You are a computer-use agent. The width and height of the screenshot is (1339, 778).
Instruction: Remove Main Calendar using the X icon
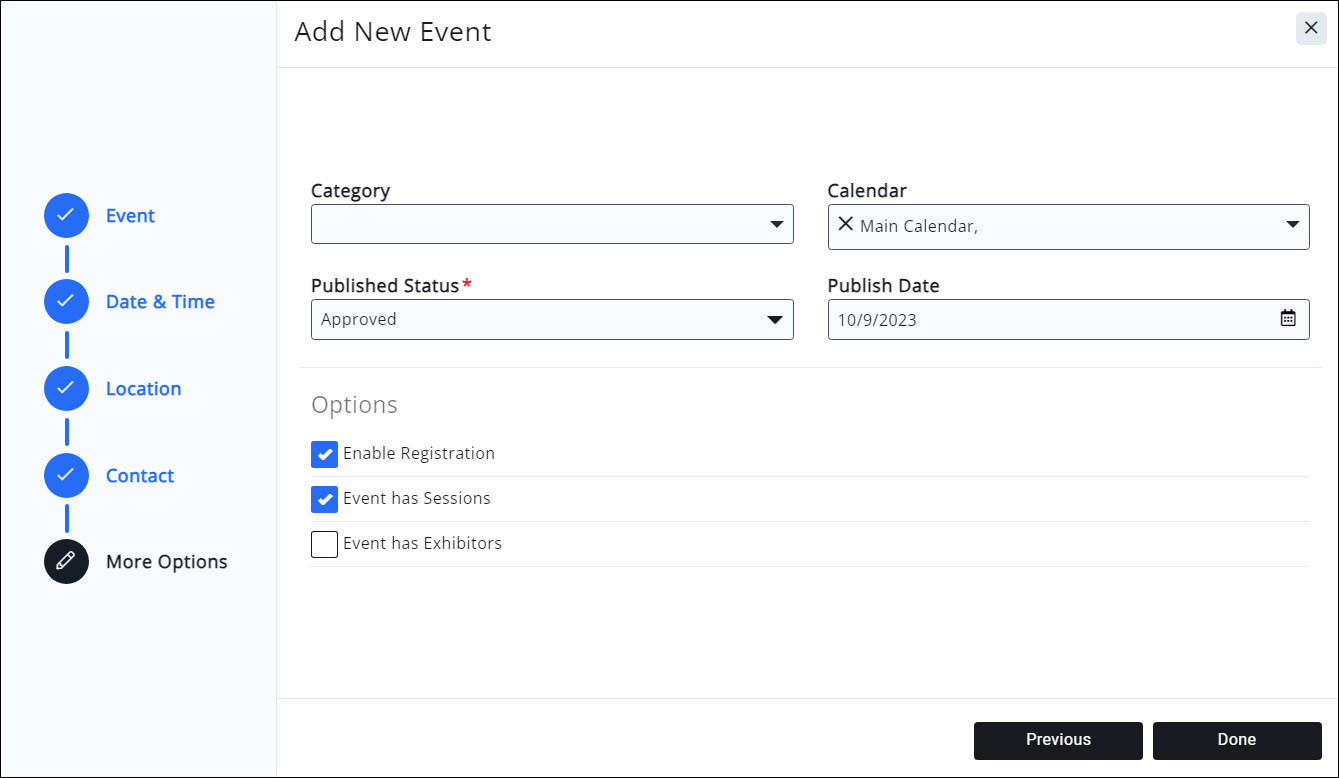coord(846,225)
